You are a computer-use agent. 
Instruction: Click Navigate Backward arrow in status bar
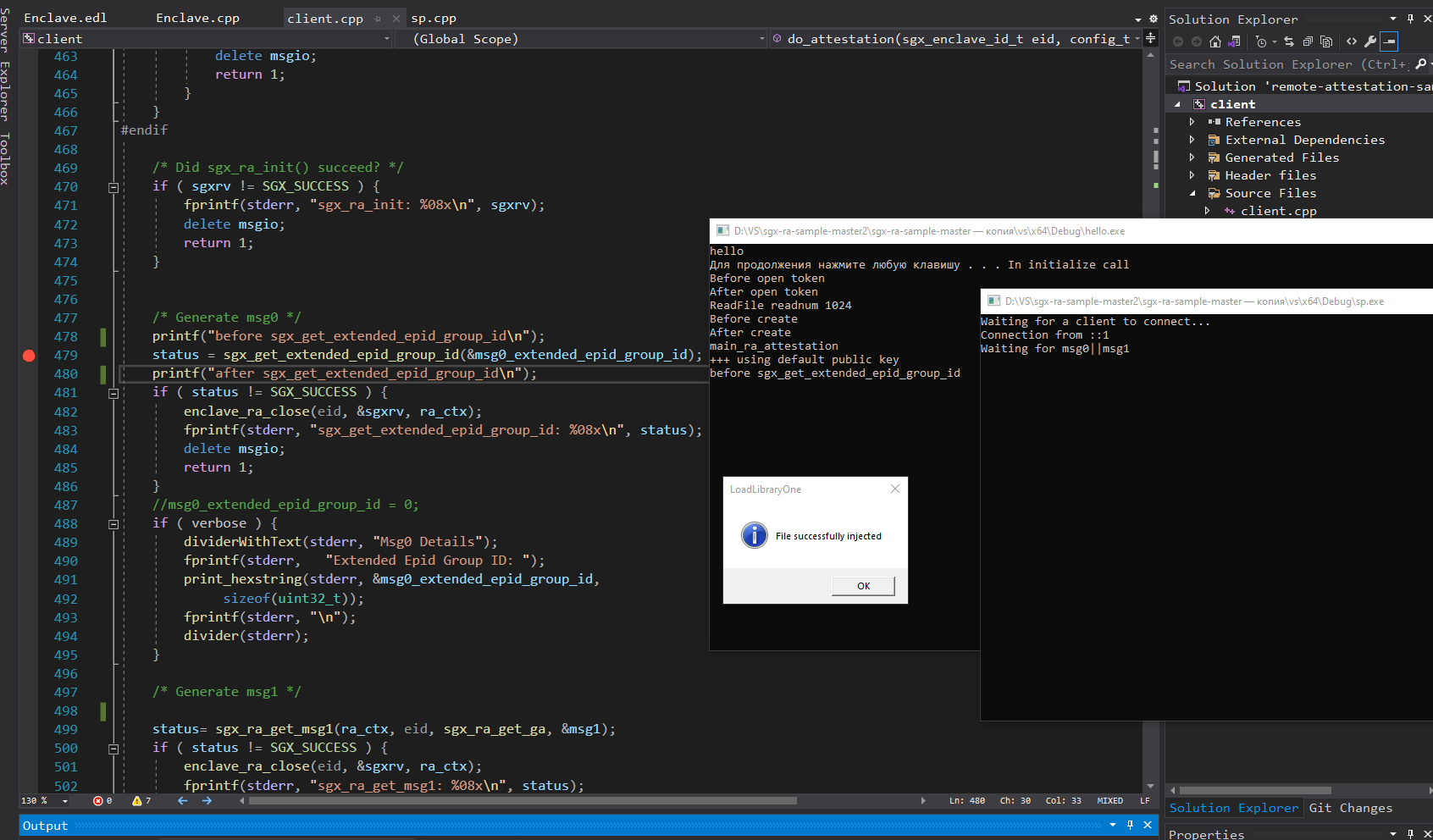tap(182, 800)
